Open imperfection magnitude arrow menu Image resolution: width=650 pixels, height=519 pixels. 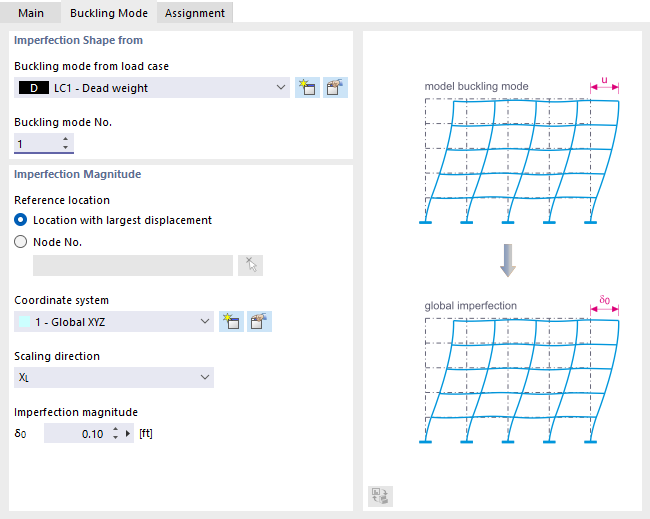128,434
